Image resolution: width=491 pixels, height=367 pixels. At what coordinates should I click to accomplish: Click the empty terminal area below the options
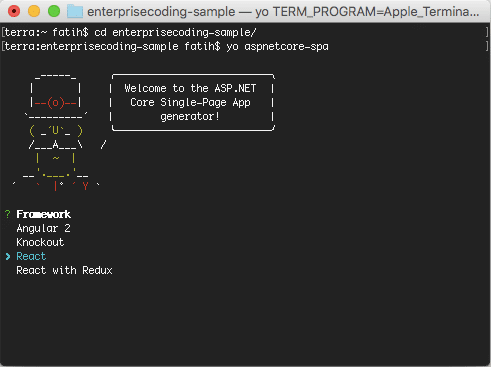click(245, 320)
